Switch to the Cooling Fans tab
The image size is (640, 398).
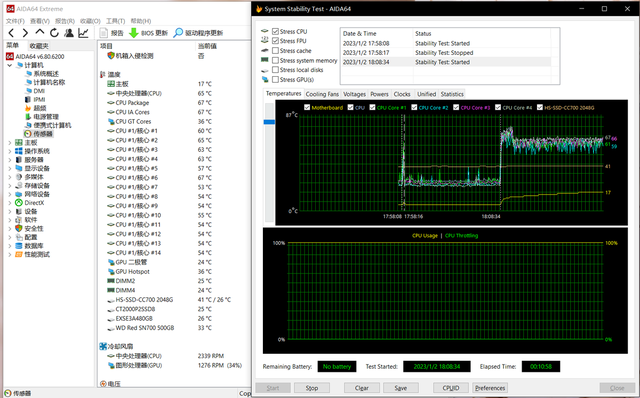322,94
